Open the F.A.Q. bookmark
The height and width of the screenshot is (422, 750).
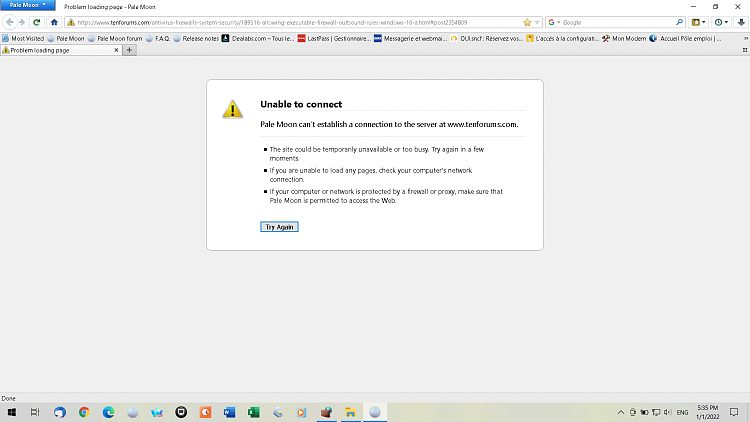click(158, 38)
